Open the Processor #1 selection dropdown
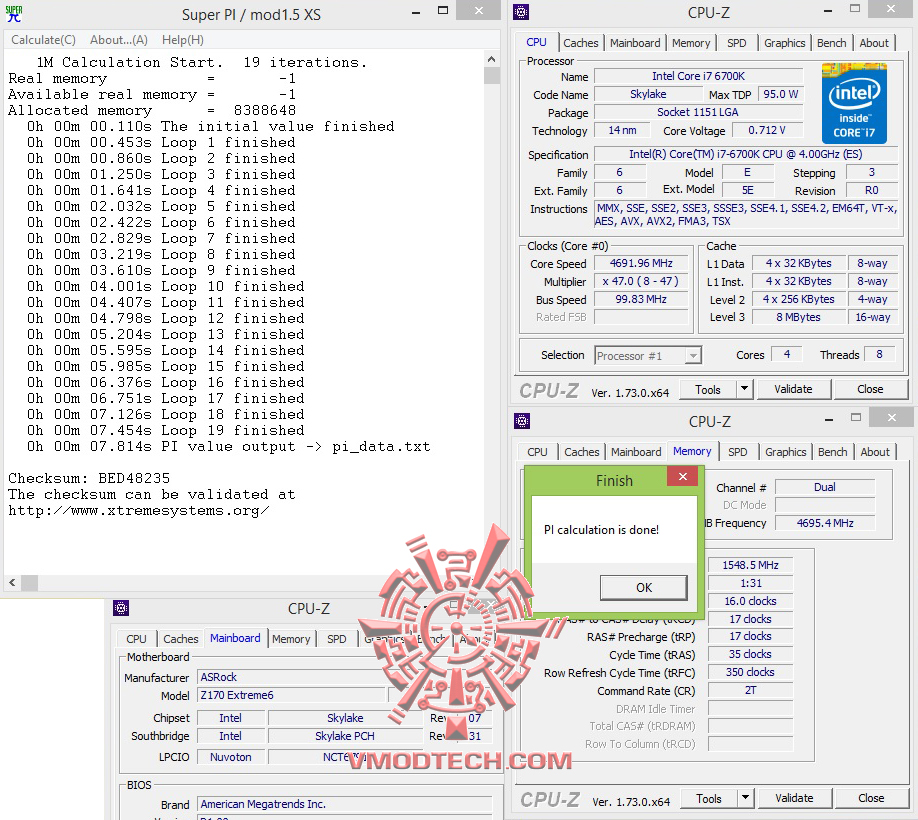Viewport: 918px width, 820px height. 648,355
